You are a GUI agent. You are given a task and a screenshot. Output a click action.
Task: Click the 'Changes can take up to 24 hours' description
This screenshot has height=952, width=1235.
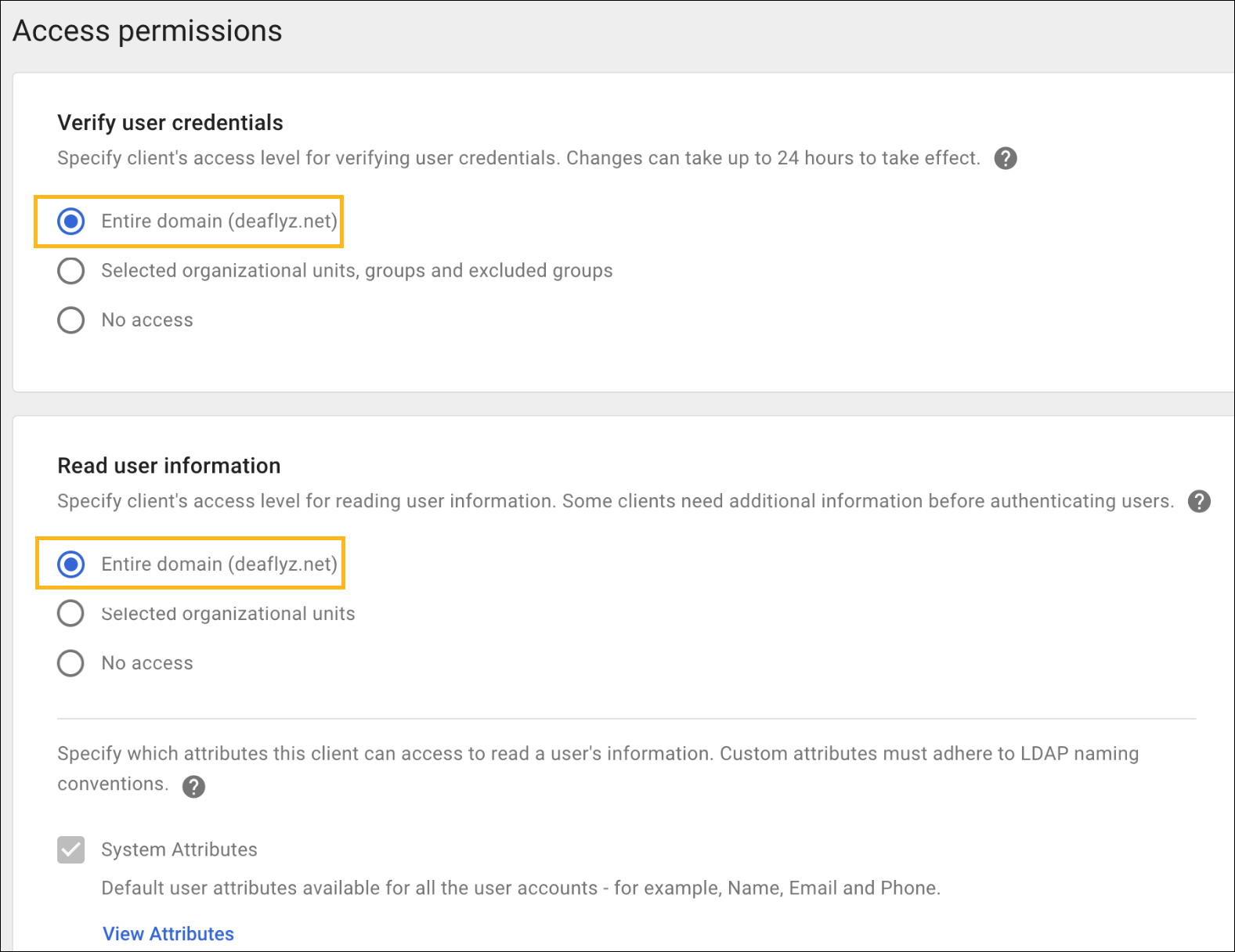(x=773, y=158)
